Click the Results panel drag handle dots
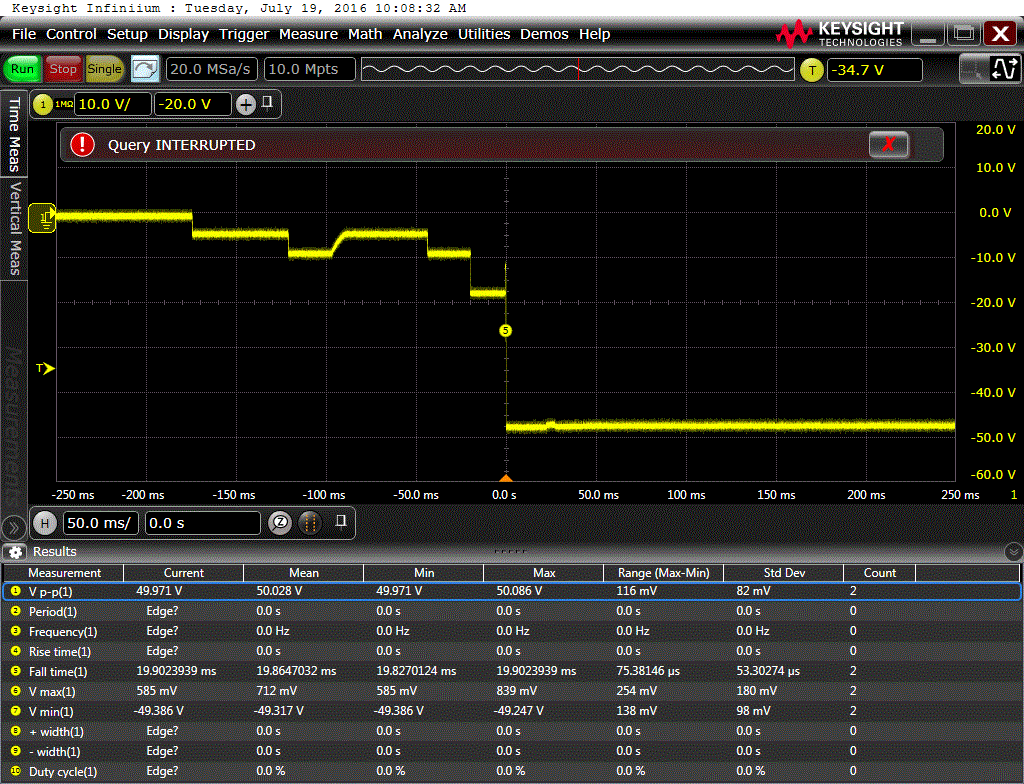 (x=510, y=551)
